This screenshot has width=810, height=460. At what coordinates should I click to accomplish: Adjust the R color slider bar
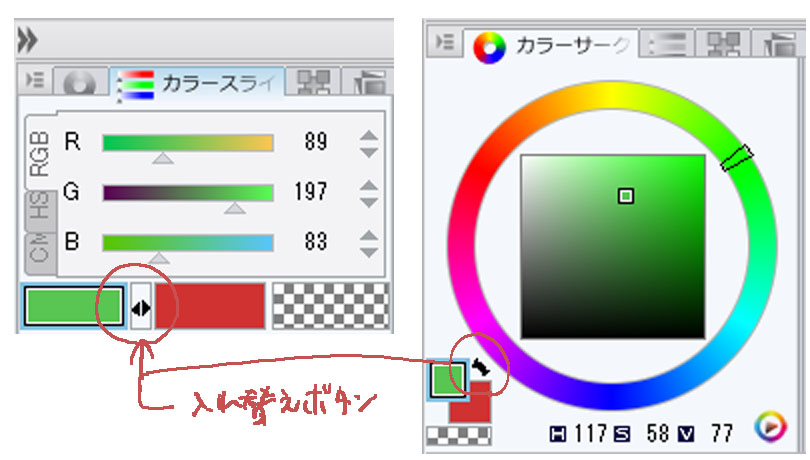pyautogui.click(x=188, y=143)
